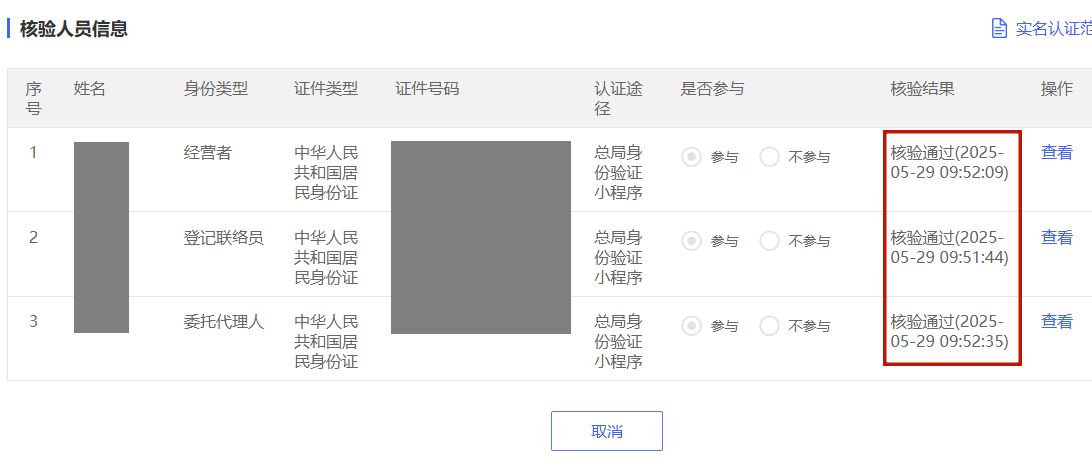The image size is (1092, 467).
Task: Click the 核验结果 column header
Action: (922, 89)
